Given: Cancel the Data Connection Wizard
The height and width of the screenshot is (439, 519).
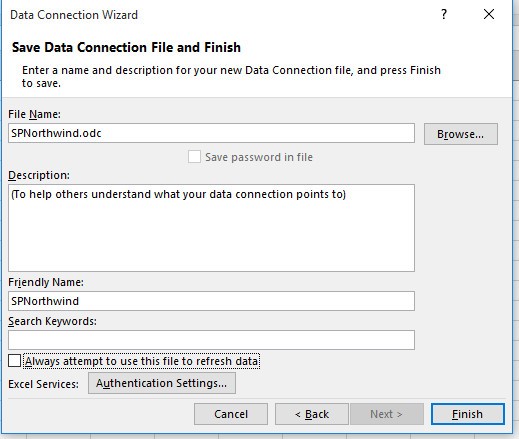Looking at the screenshot, I should coord(231,414).
